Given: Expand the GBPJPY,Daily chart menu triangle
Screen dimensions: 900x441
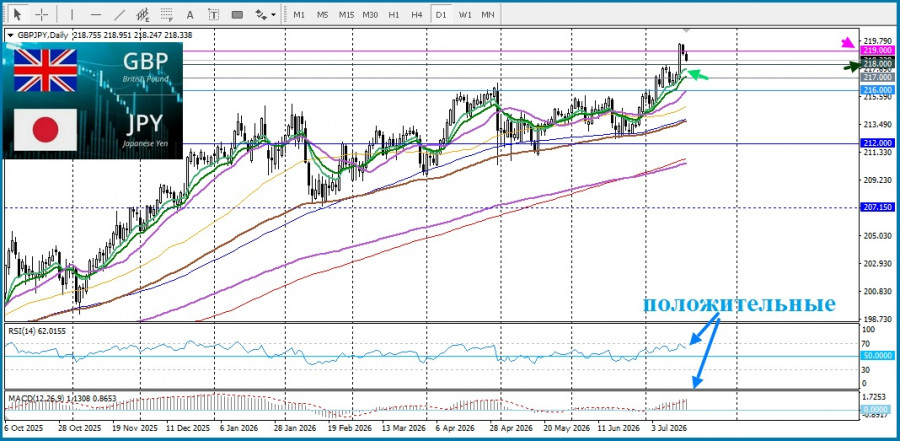Looking at the screenshot, I should pos(10,36).
